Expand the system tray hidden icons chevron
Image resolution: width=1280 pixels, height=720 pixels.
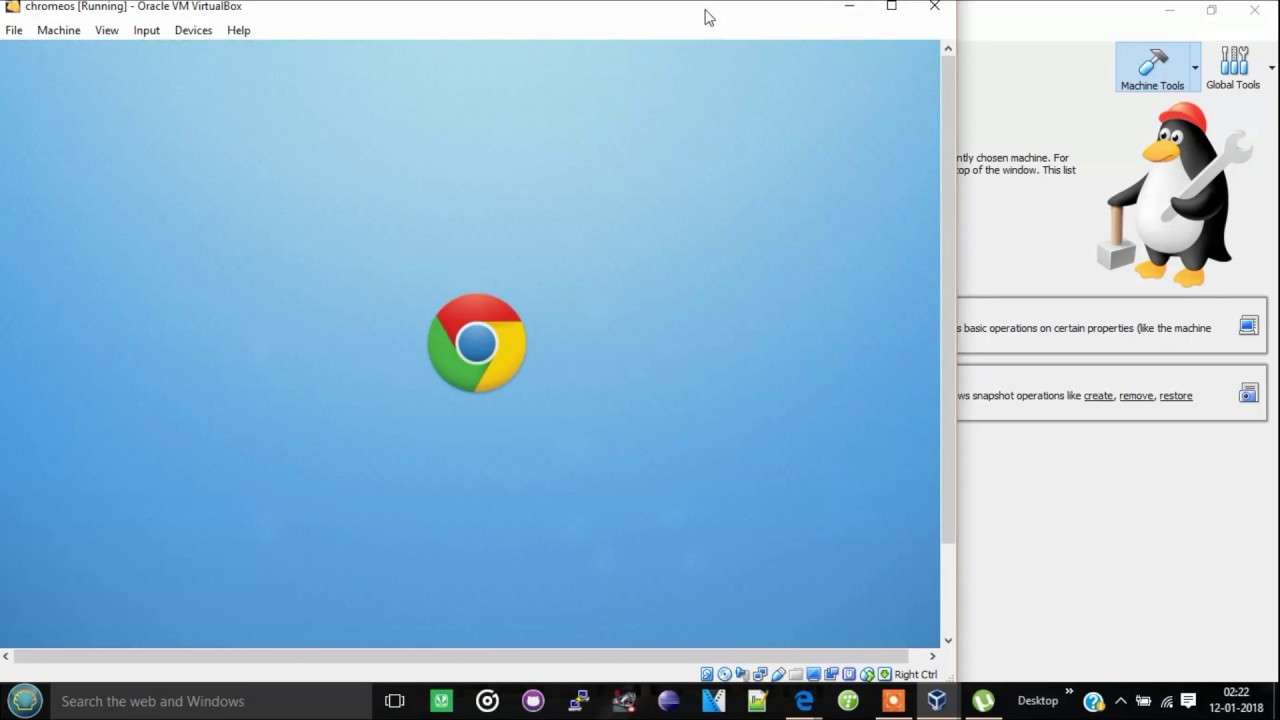(1120, 701)
